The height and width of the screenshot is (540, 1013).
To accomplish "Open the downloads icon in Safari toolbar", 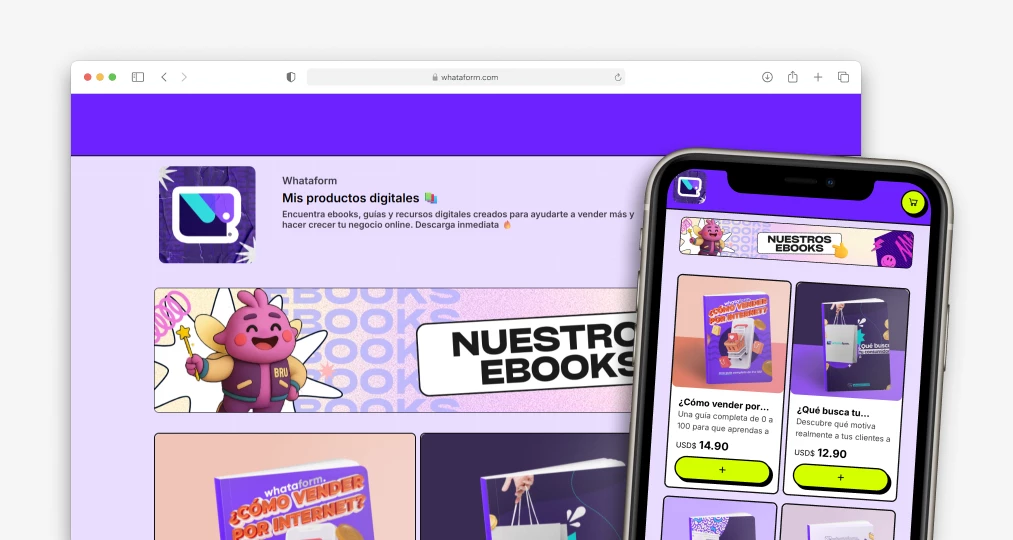I will (x=767, y=77).
